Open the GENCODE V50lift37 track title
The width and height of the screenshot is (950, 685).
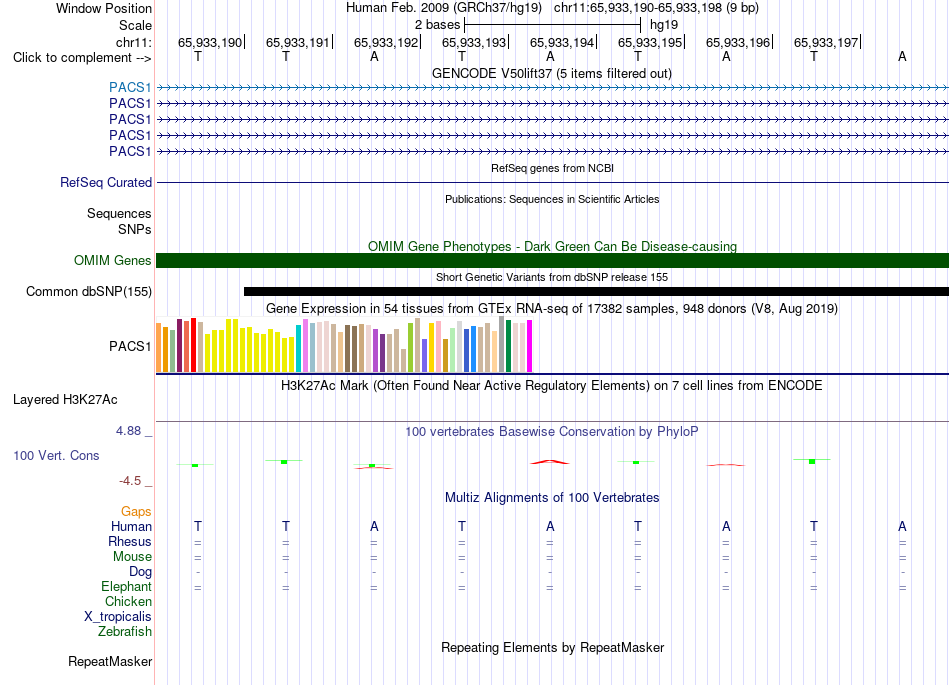click(x=552, y=74)
